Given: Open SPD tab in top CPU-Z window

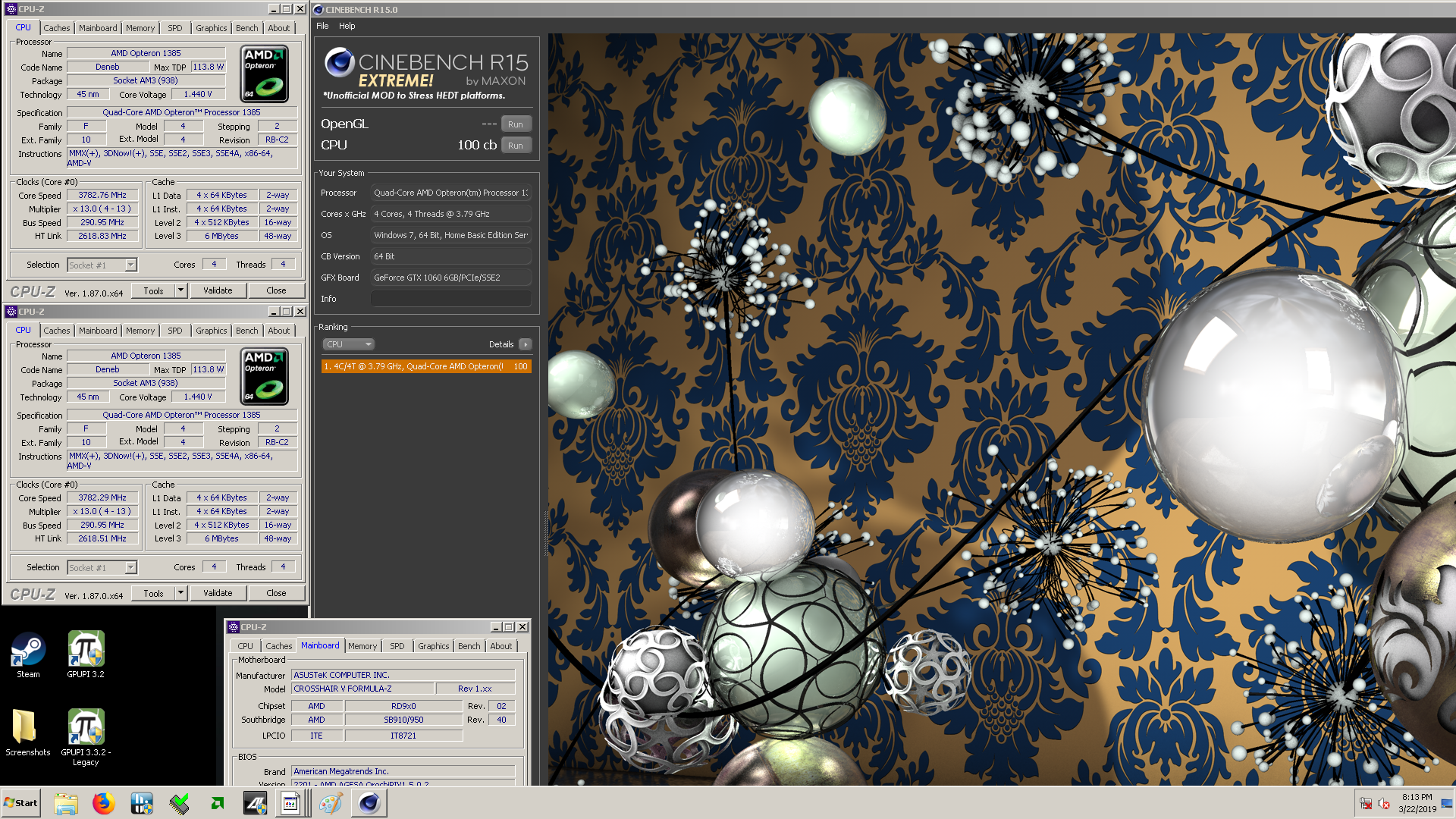Looking at the screenshot, I should (x=174, y=28).
